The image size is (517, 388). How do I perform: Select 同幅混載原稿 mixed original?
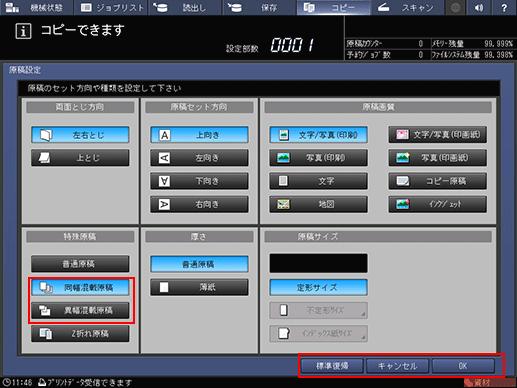[80, 287]
